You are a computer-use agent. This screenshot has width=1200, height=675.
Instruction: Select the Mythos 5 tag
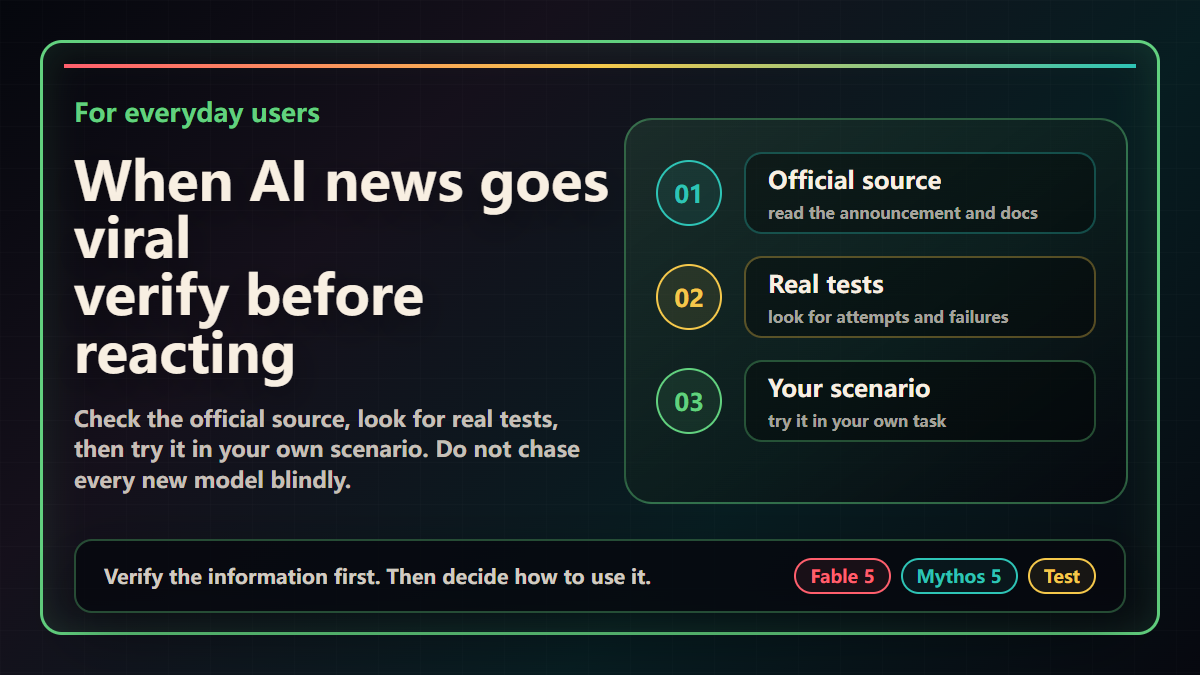[x=959, y=576]
